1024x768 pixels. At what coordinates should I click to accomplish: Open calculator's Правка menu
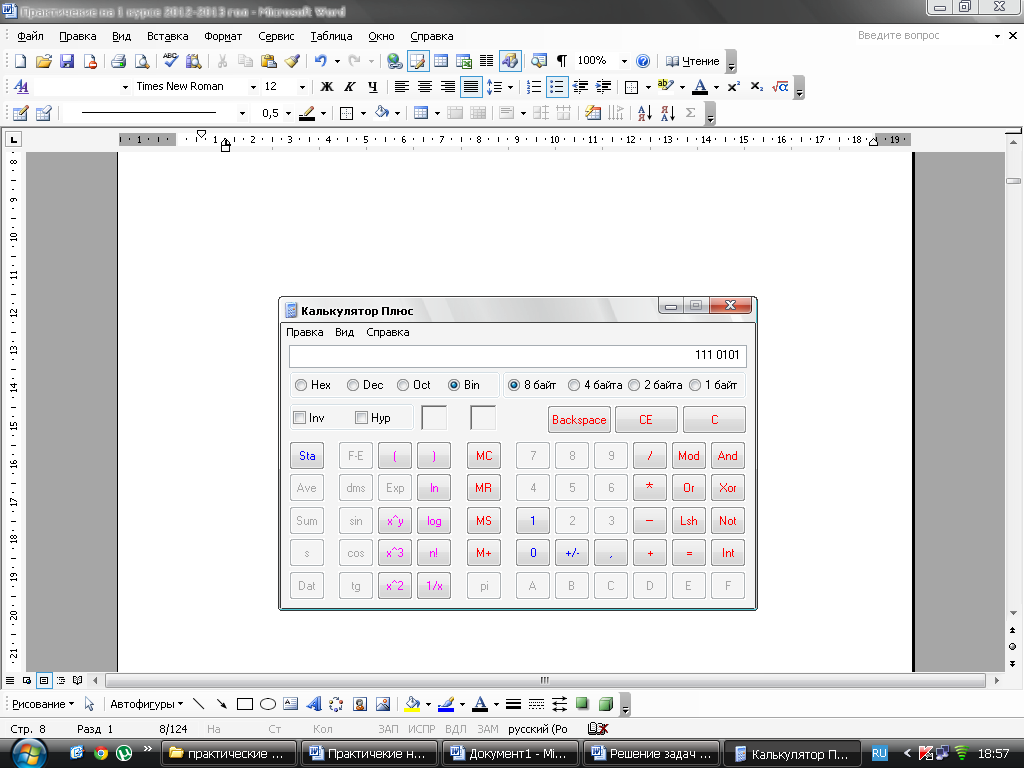(304, 332)
